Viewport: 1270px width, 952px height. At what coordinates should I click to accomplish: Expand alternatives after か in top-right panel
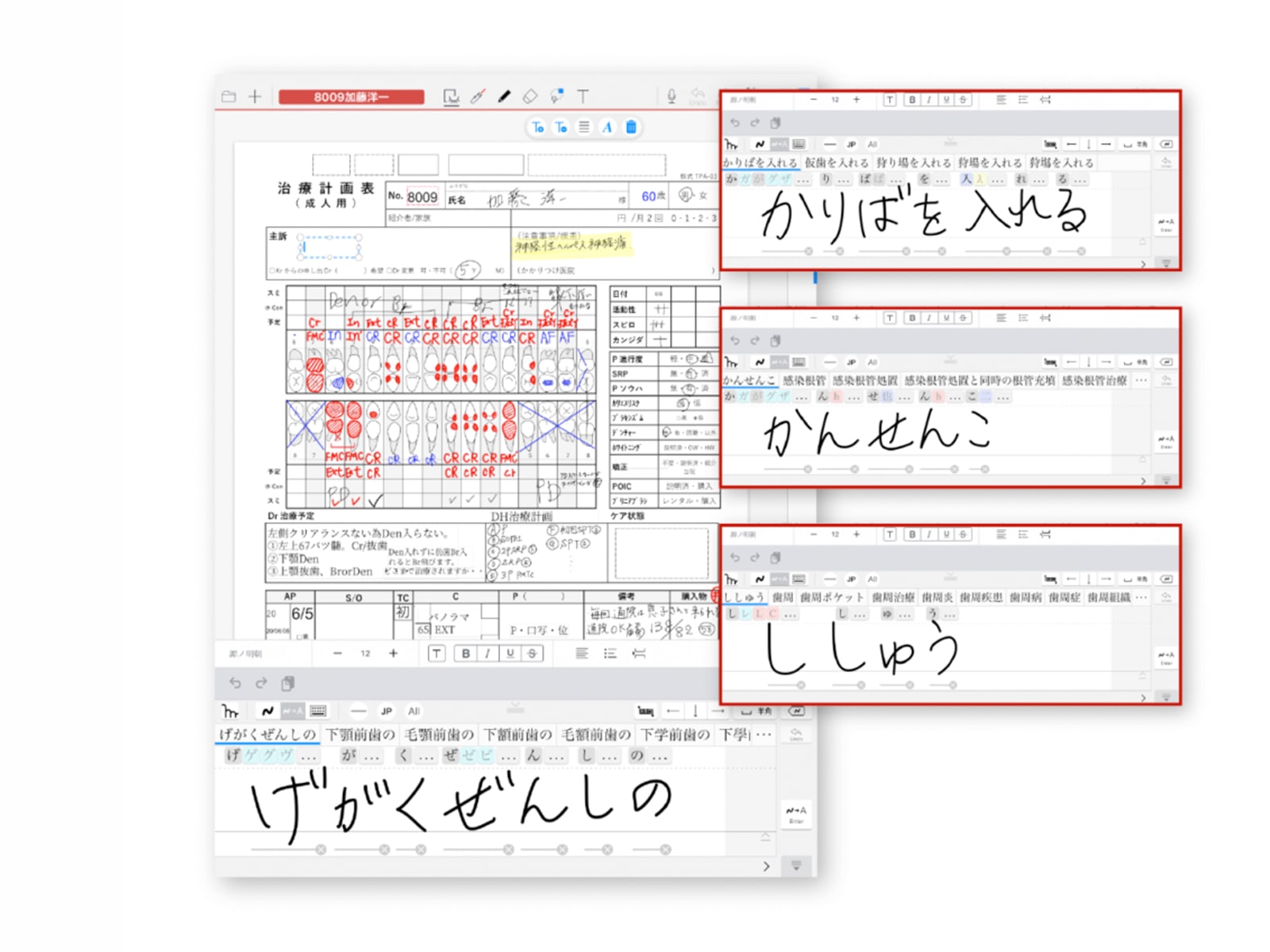pos(802,180)
